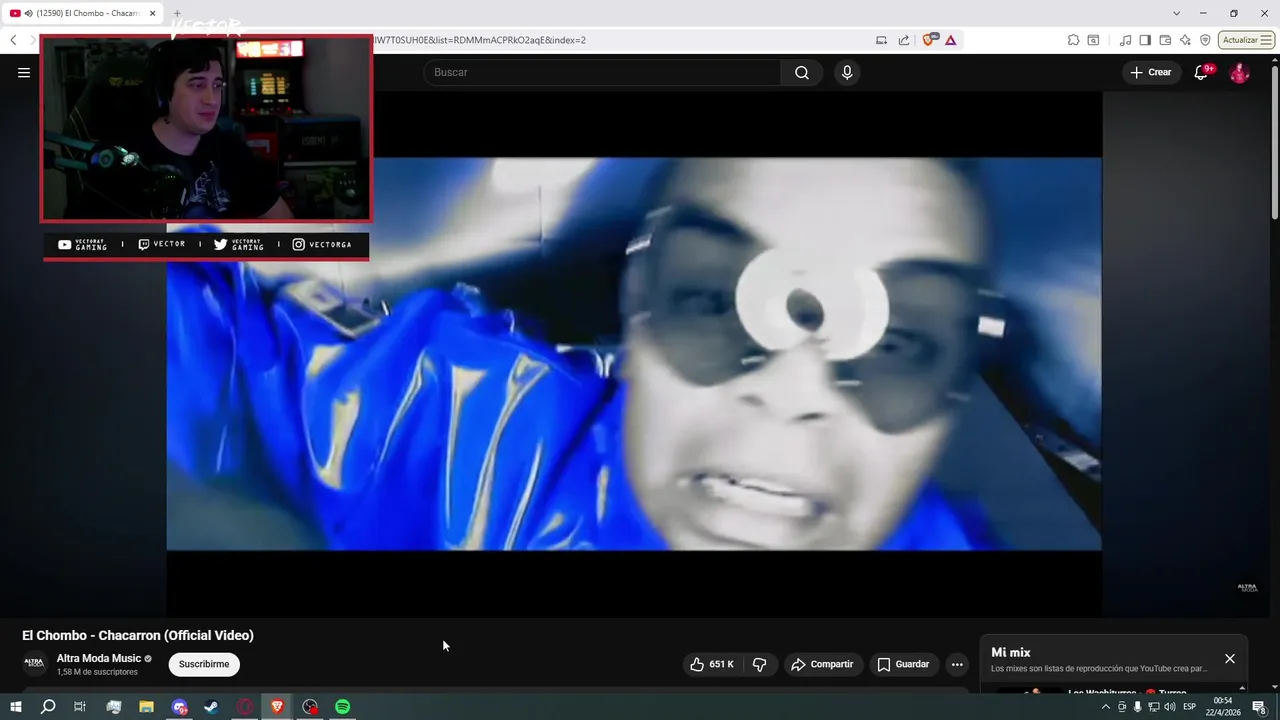
Task: Open the Altra Moda Music channel name
Action: [99, 658]
